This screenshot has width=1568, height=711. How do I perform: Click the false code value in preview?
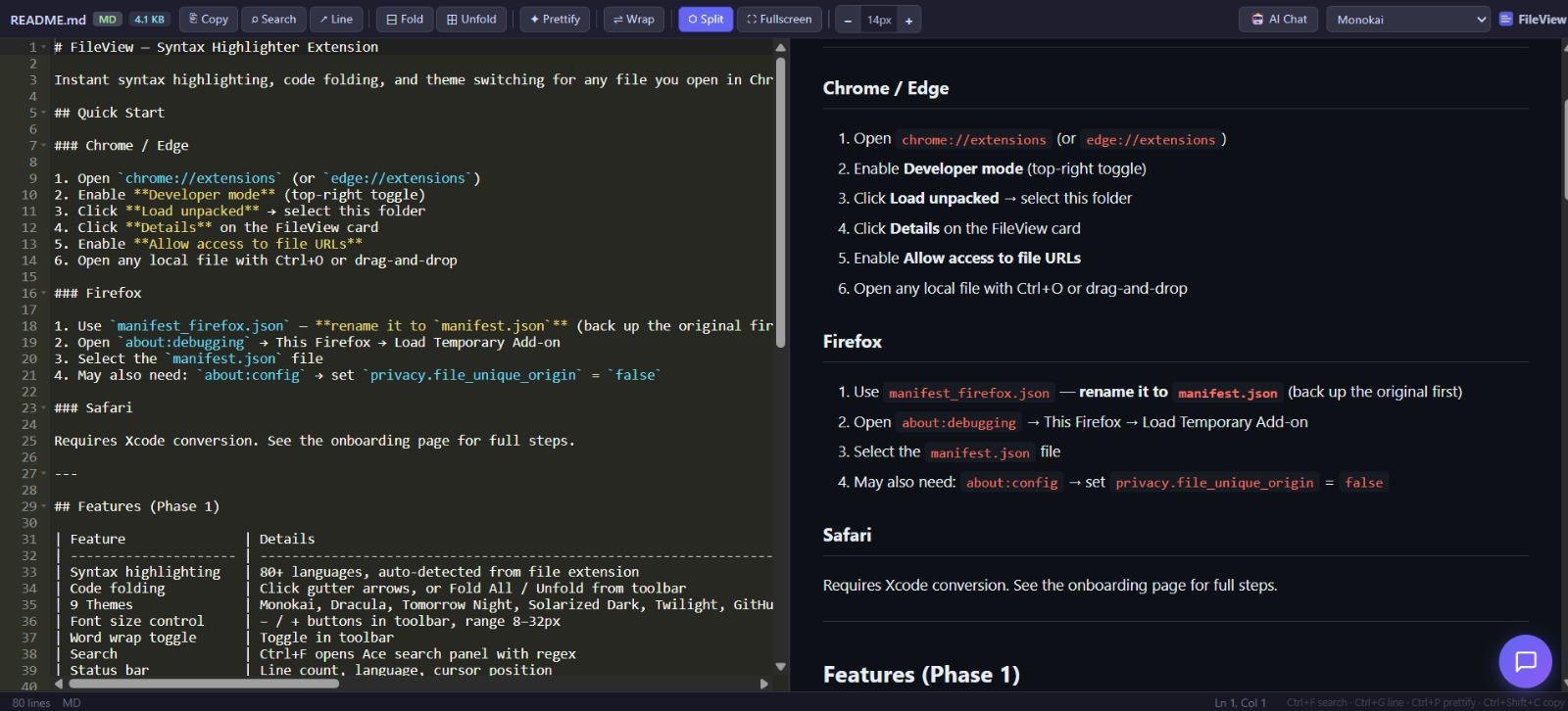coord(1364,483)
